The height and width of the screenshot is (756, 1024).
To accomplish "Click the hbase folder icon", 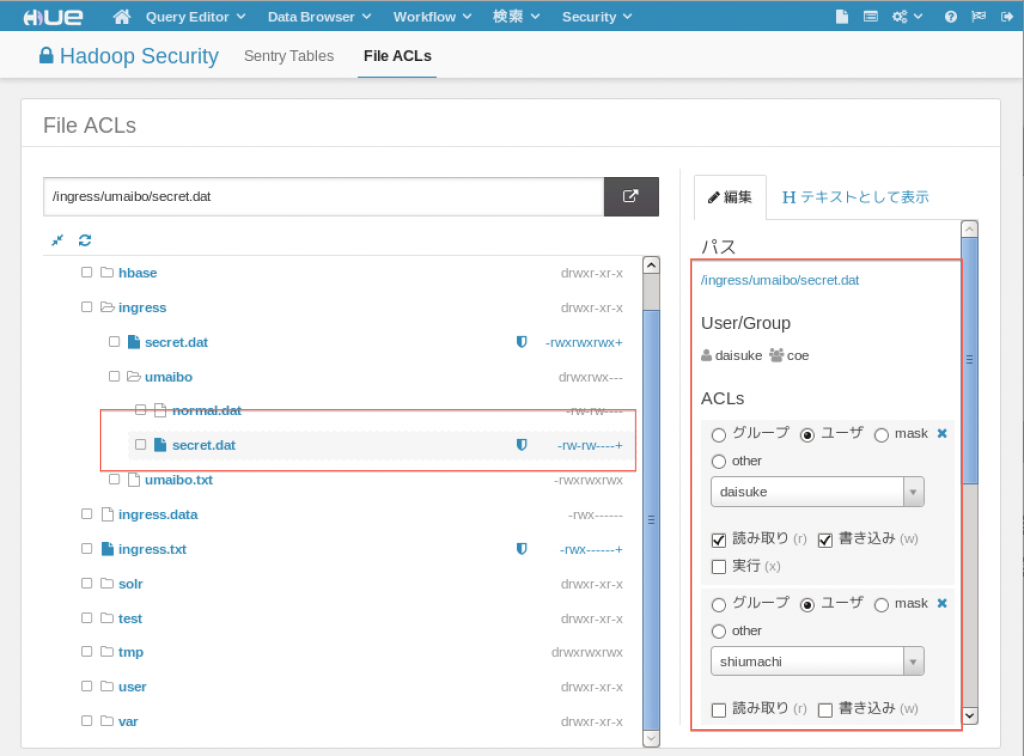I will click(x=107, y=272).
